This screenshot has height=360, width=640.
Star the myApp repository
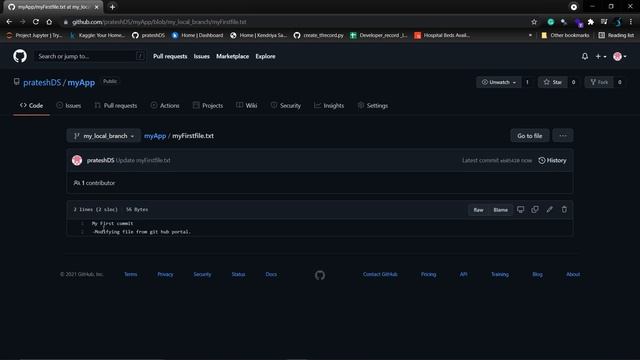pyautogui.click(x=553, y=82)
